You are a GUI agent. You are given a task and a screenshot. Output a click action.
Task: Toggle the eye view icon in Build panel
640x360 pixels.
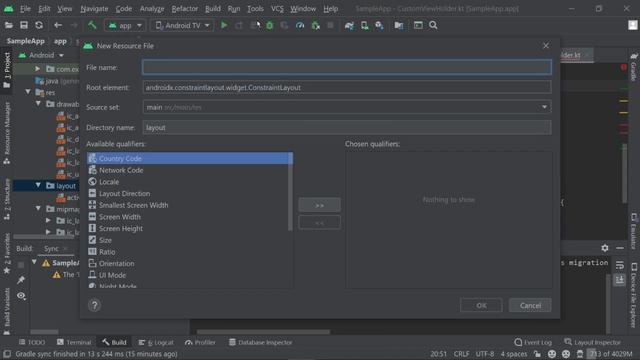click(21, 296)
